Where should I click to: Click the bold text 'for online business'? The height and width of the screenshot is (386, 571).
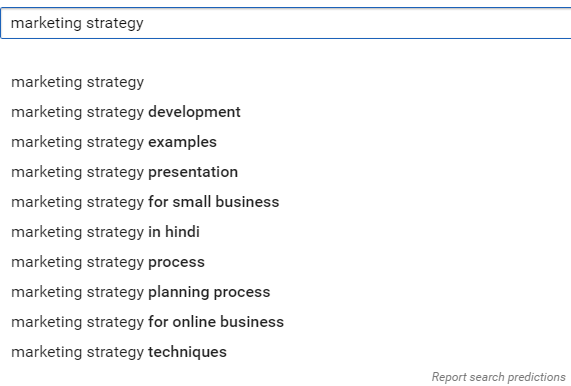(x=216, y=322)
